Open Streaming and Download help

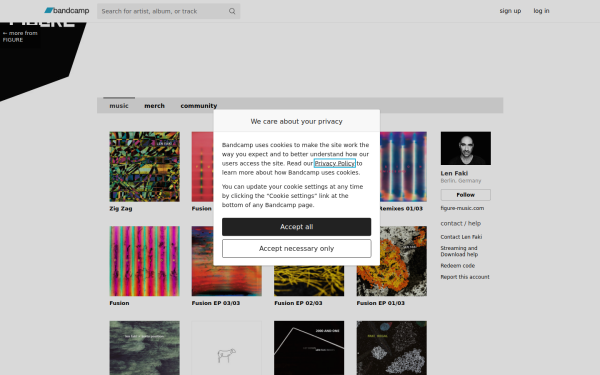click(x=459, y=251)
